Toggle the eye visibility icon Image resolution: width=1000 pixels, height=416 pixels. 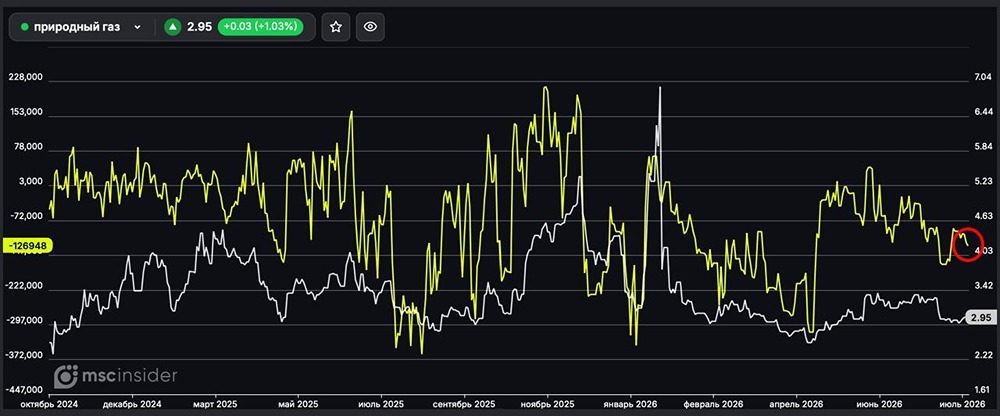click(x=370, y=27)
